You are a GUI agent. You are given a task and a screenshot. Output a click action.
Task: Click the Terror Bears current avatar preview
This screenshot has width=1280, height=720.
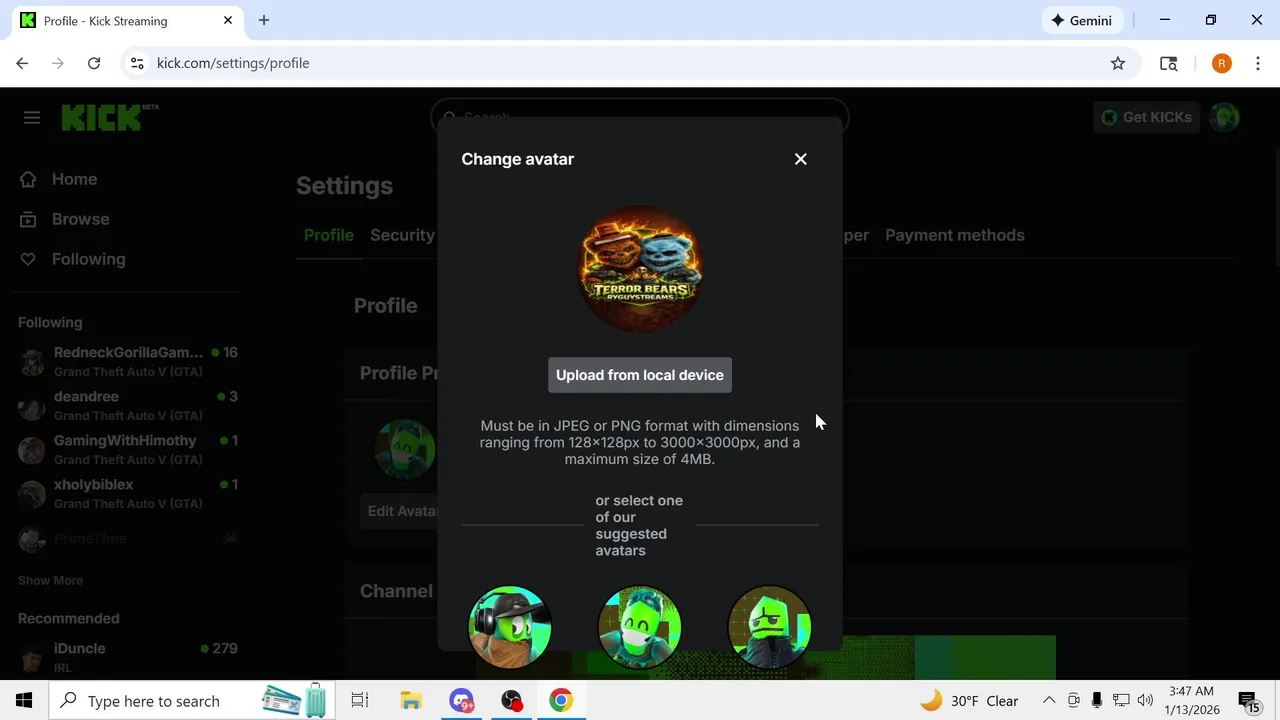[640, 268]
